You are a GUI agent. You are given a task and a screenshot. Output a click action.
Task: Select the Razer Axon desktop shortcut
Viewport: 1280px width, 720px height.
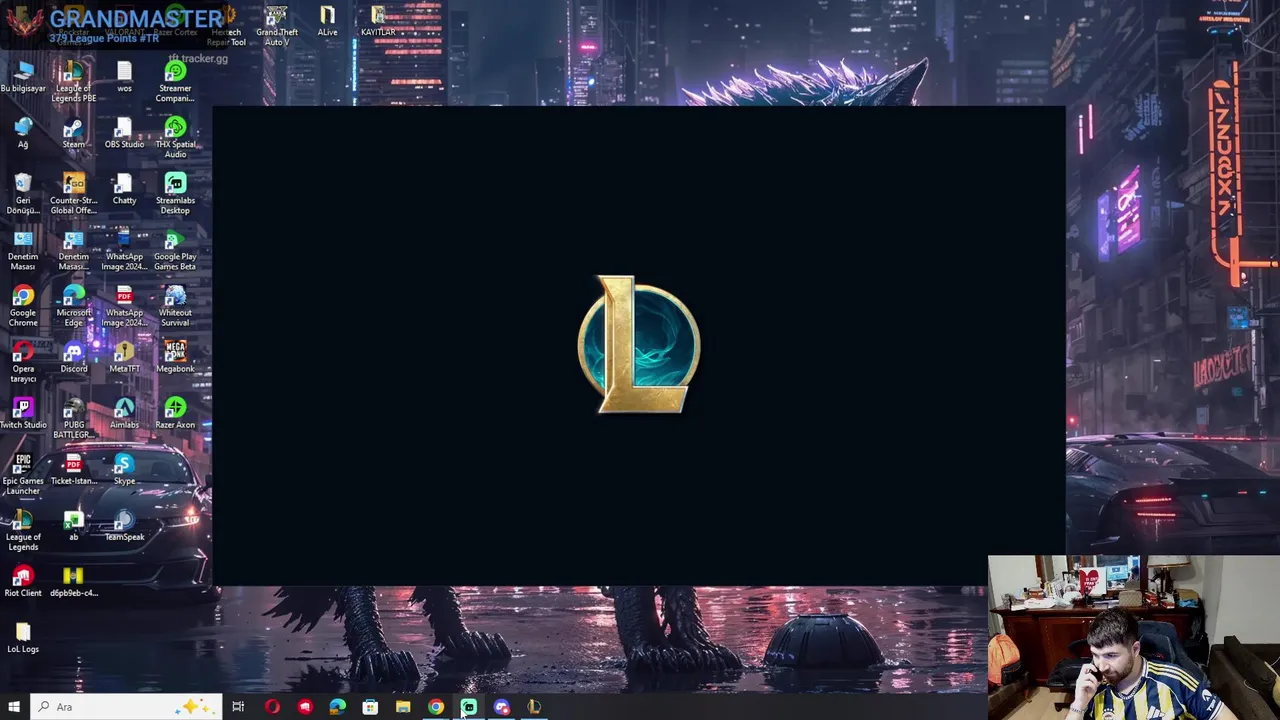pos(175,414)
